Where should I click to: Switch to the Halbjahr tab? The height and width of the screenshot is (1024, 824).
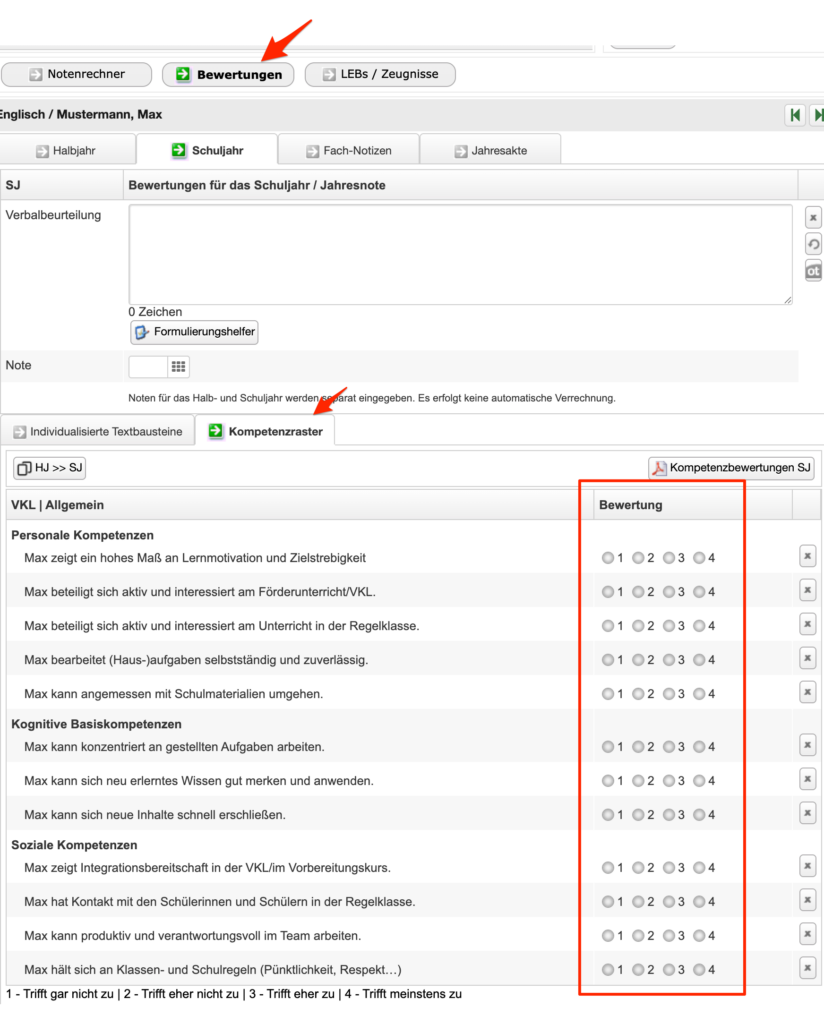[x=68, y=151]
